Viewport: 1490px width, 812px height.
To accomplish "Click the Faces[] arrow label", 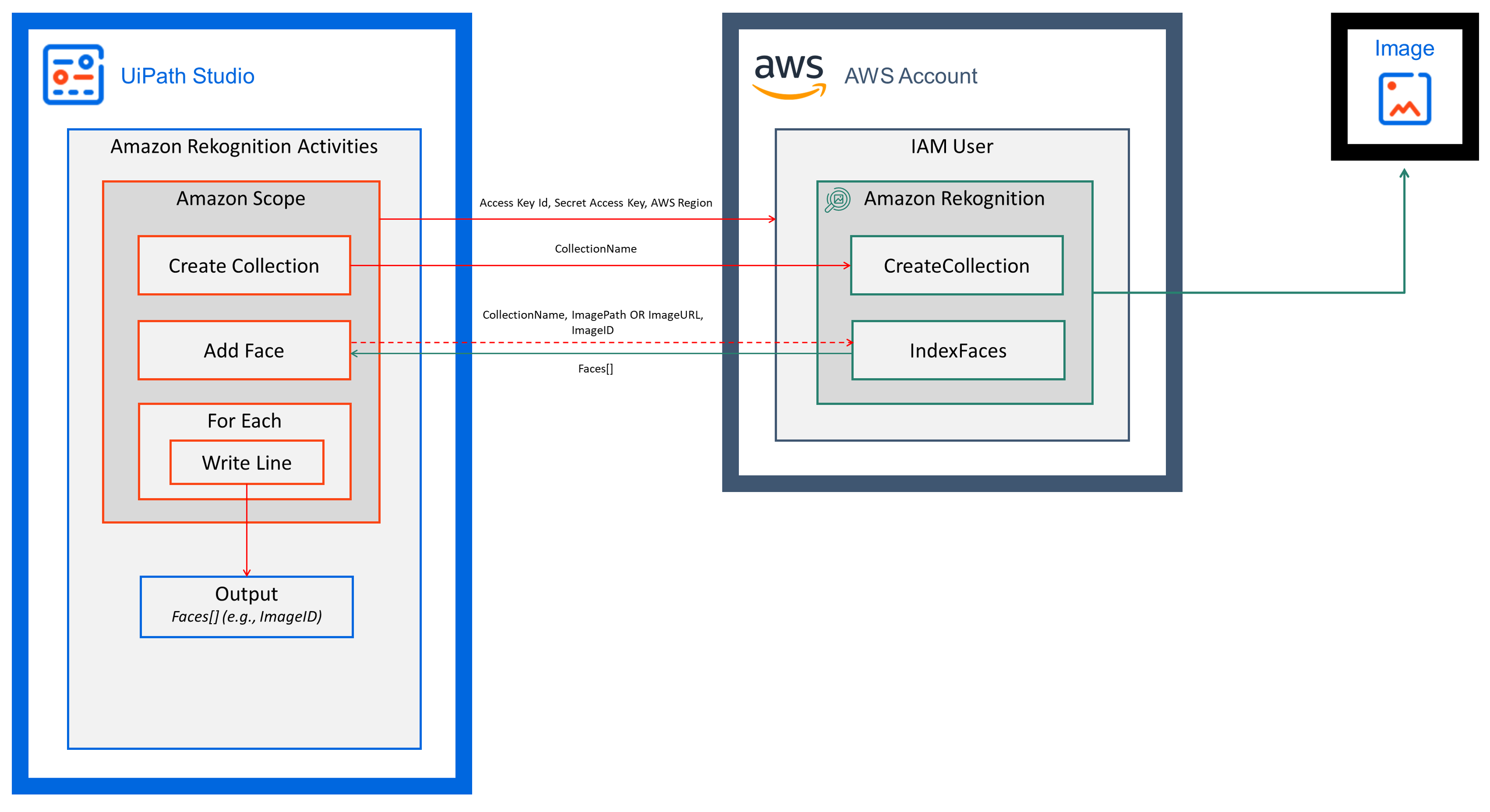I will (596, 369).
